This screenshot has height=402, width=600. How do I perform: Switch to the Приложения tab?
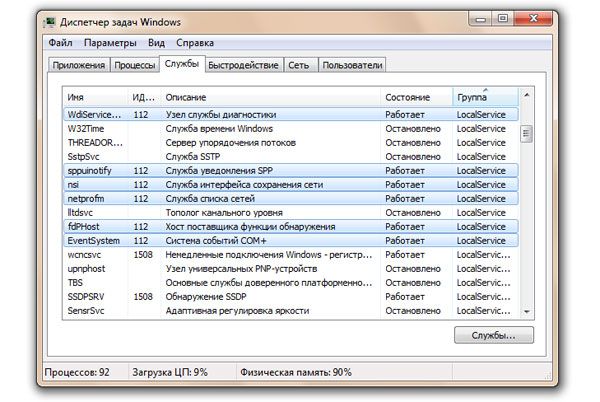pos(79,65)
